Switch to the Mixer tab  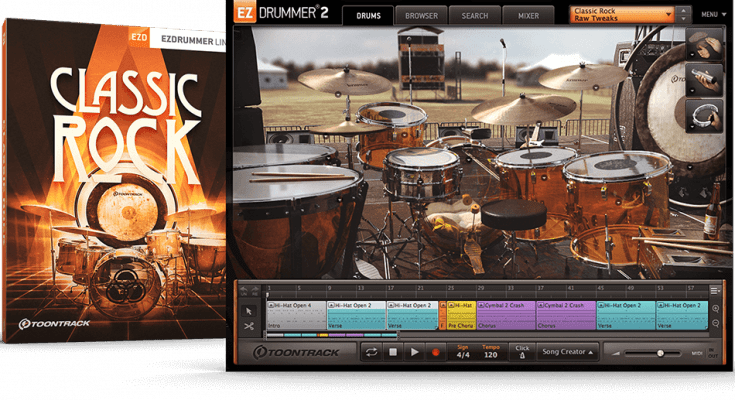pyautogui.click(x=528, y=16)
